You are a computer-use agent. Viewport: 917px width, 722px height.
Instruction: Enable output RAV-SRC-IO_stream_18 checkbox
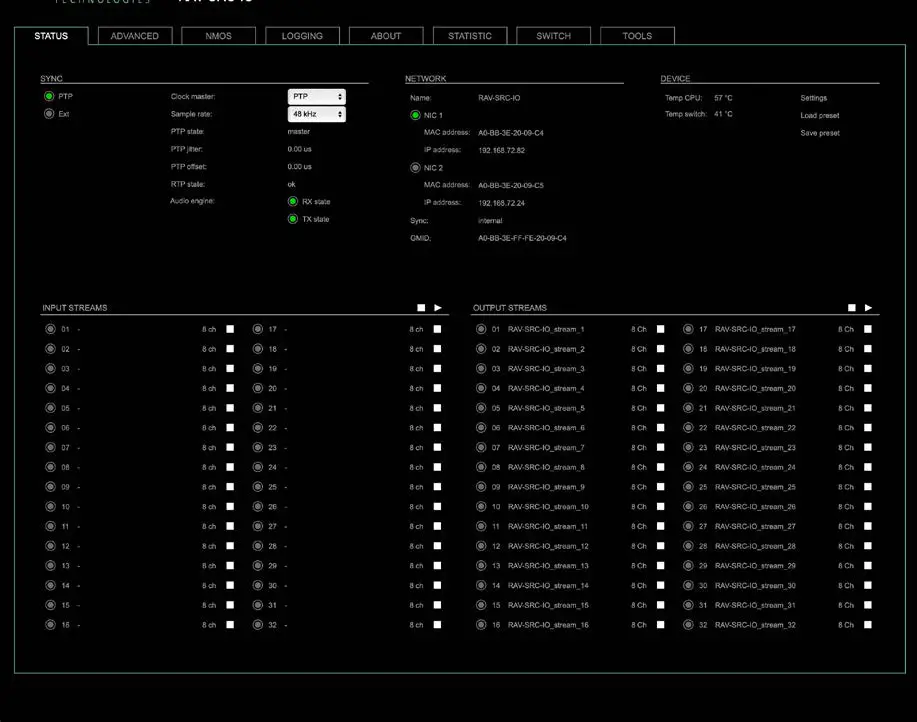[x=867, y=348]
